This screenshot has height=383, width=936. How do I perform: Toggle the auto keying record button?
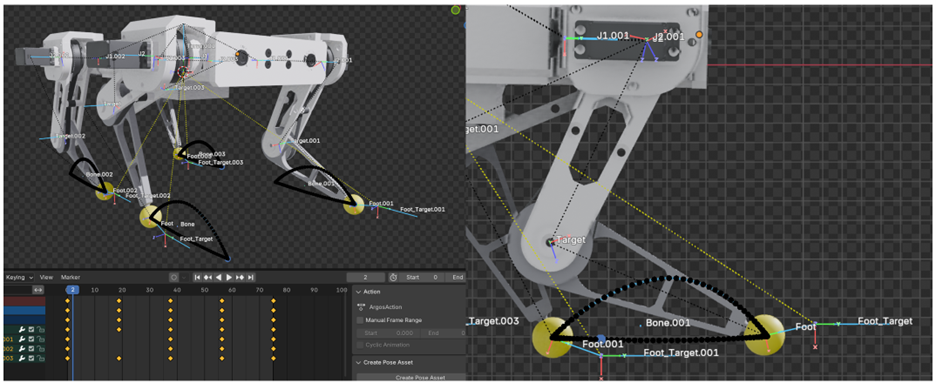click(x=174, y=277)
